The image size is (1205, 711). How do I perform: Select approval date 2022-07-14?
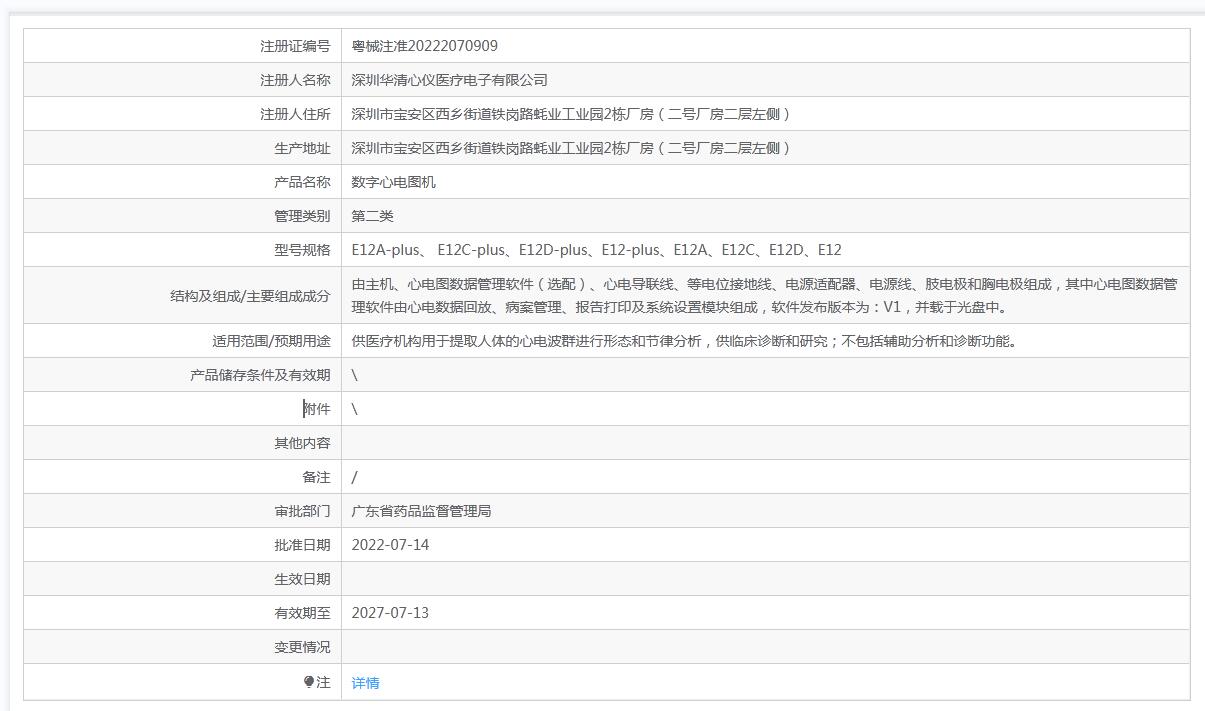pyautogui.click(x=390, y=545)
